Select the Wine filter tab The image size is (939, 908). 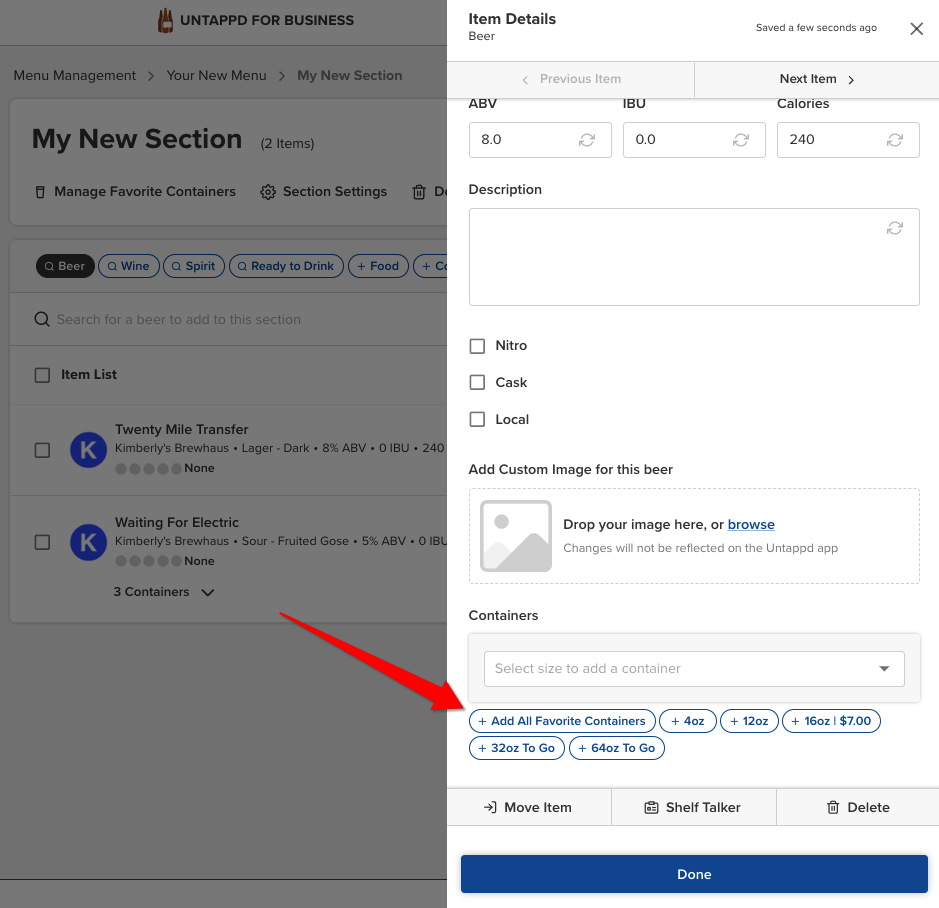(x=129, y=266)
